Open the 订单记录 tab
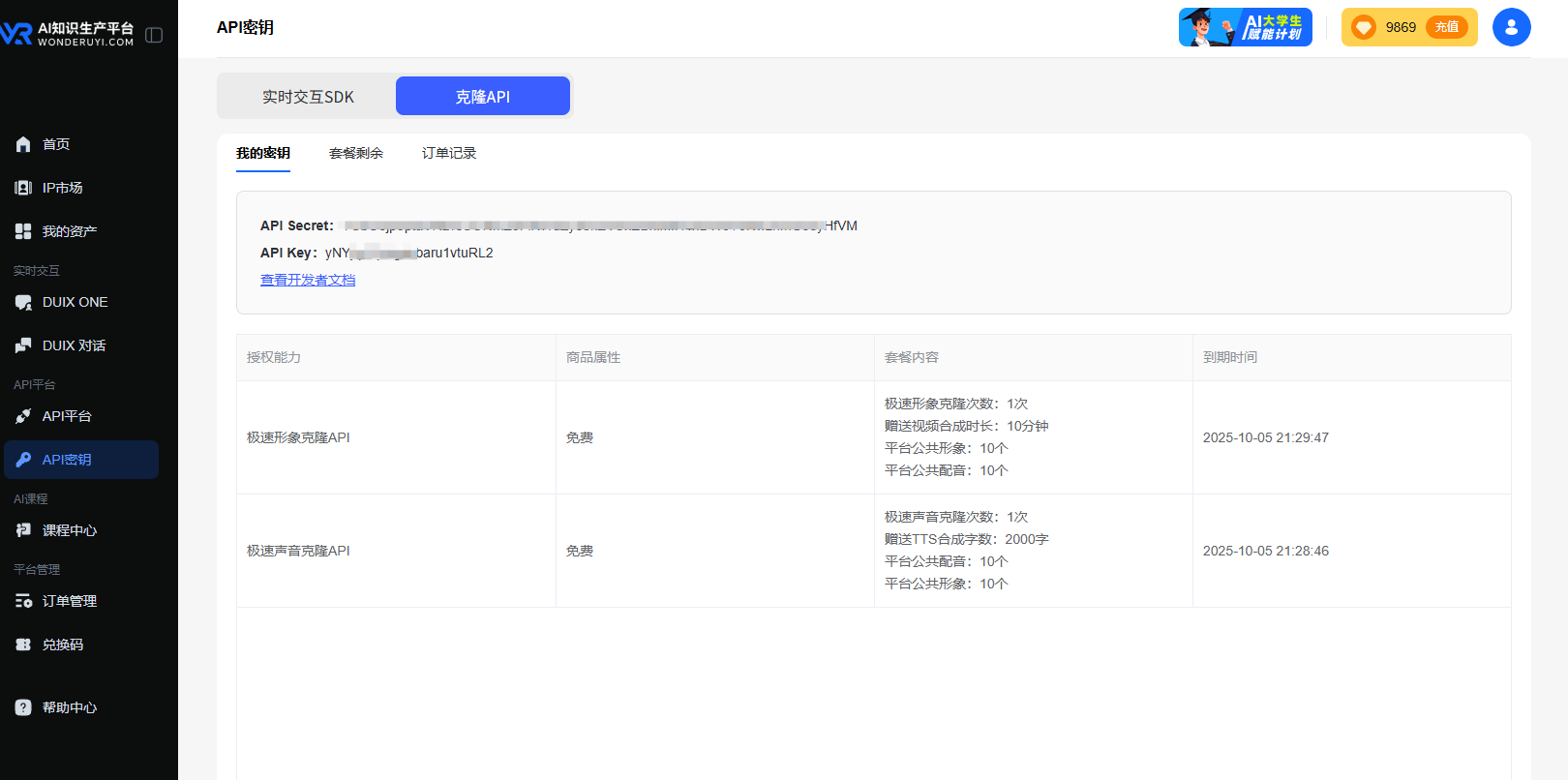The image size is (1568, 780). point(449,153)
